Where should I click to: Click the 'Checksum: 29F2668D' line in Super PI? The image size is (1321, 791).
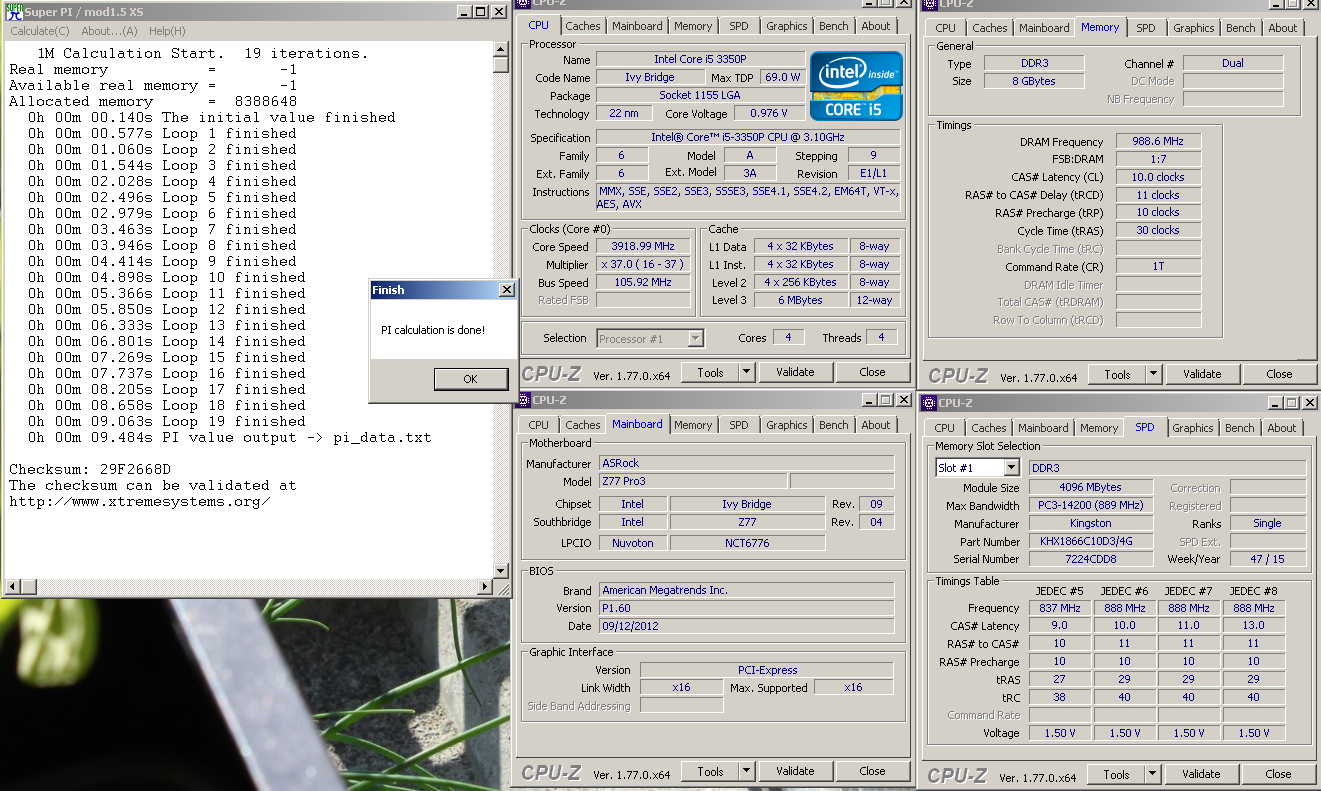click(90, 469)
